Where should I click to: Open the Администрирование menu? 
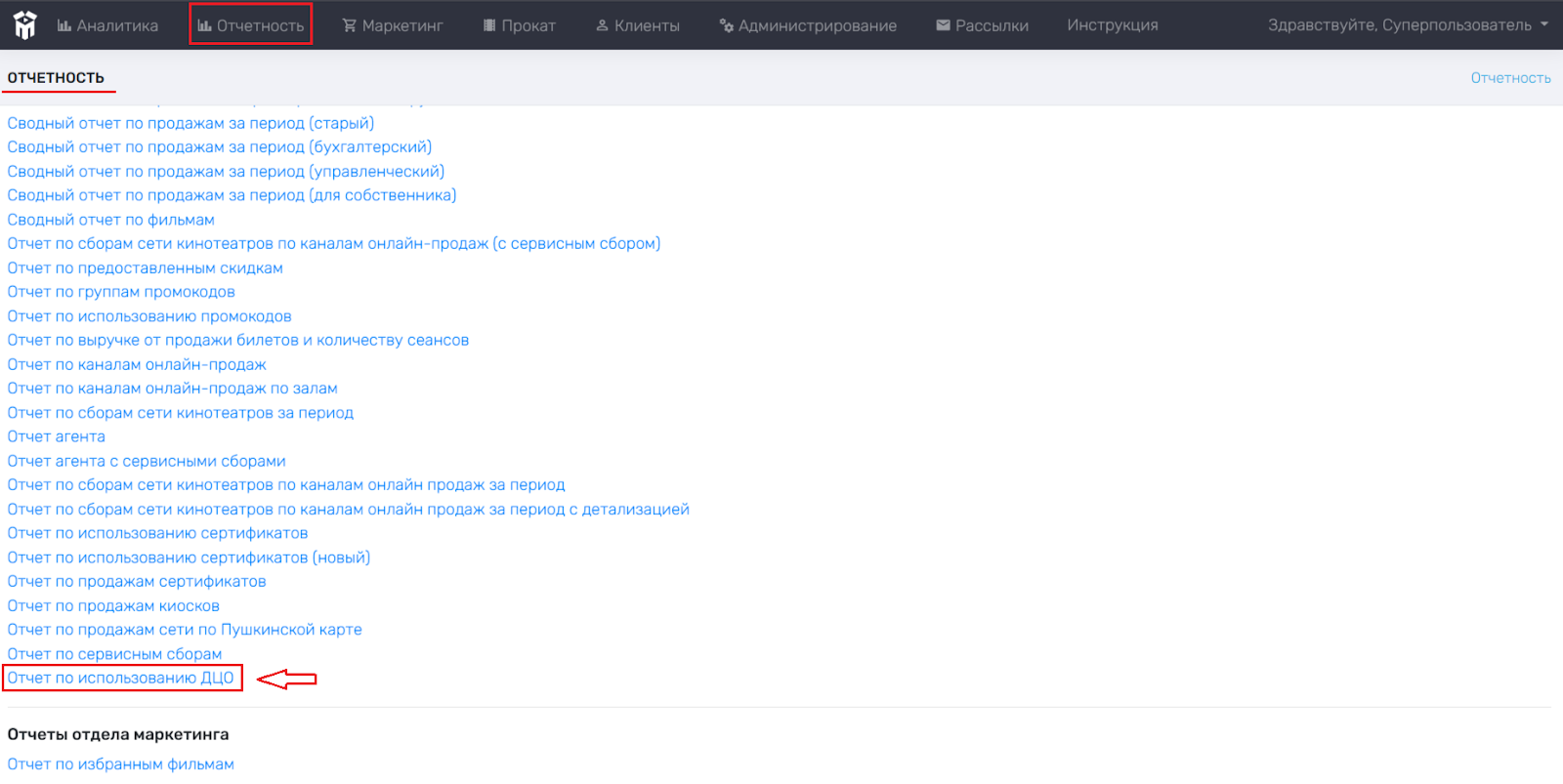click(x=808, y=25)
